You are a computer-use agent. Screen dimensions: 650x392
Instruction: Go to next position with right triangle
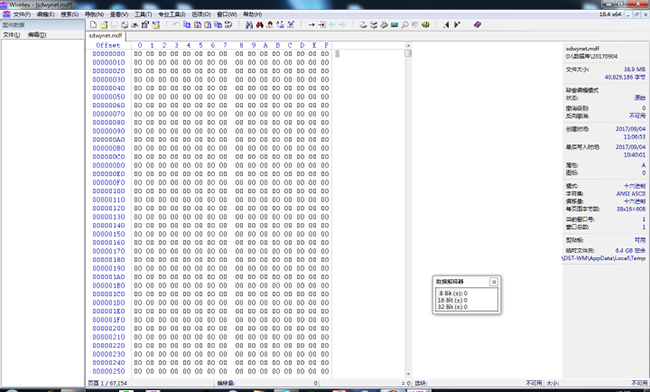pyautogui.click(x=456, y=25)
